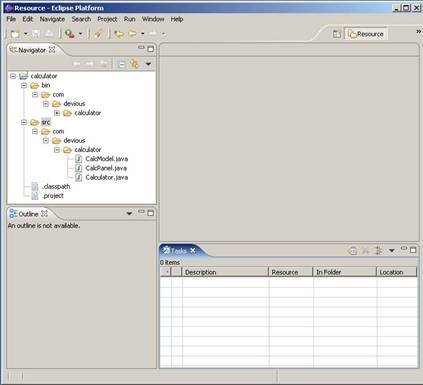Open the Navigate menu
The image size is (423, 385).
click(x=52, y=19)
